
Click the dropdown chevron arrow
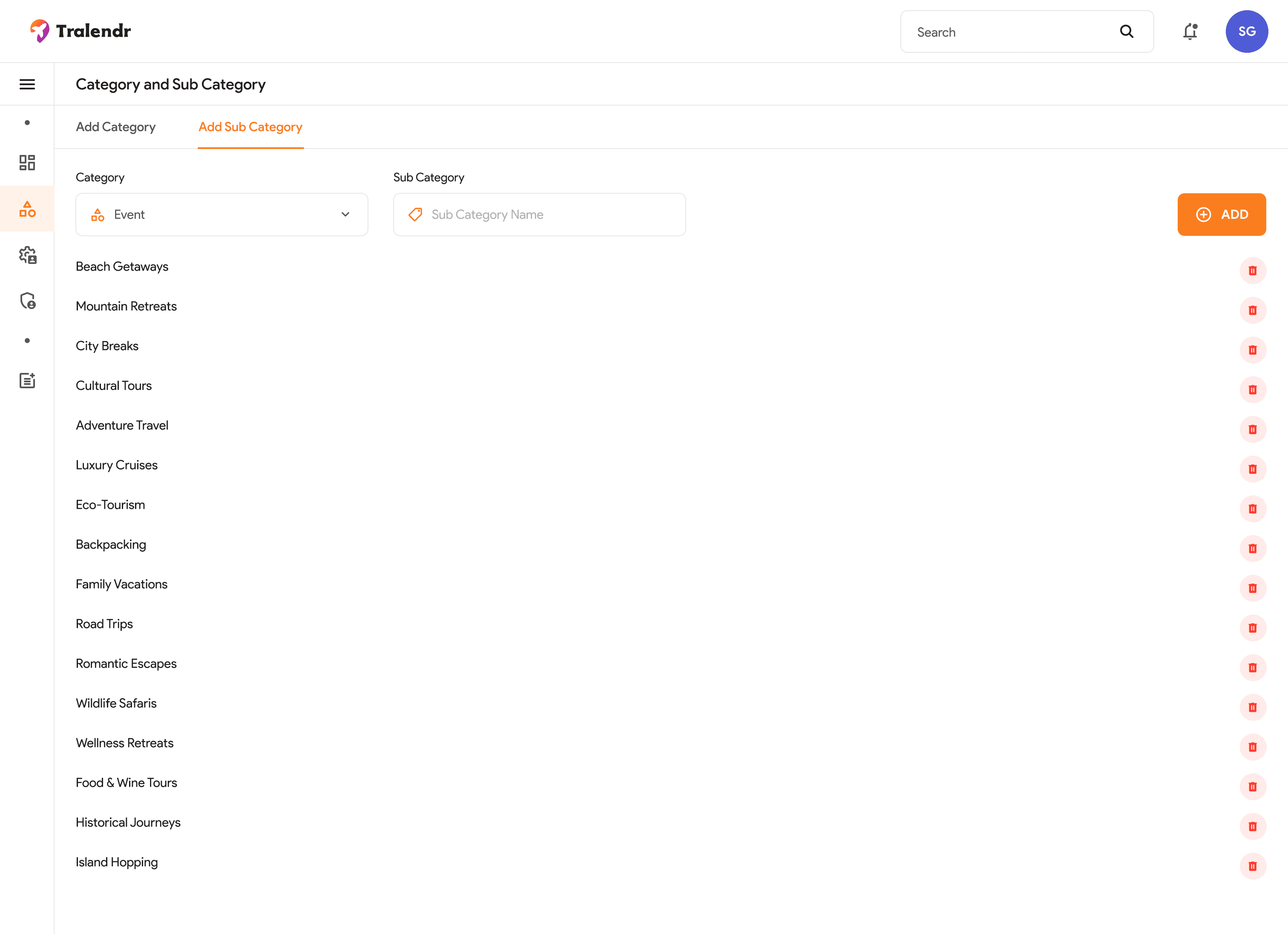(x=345, y=215)
